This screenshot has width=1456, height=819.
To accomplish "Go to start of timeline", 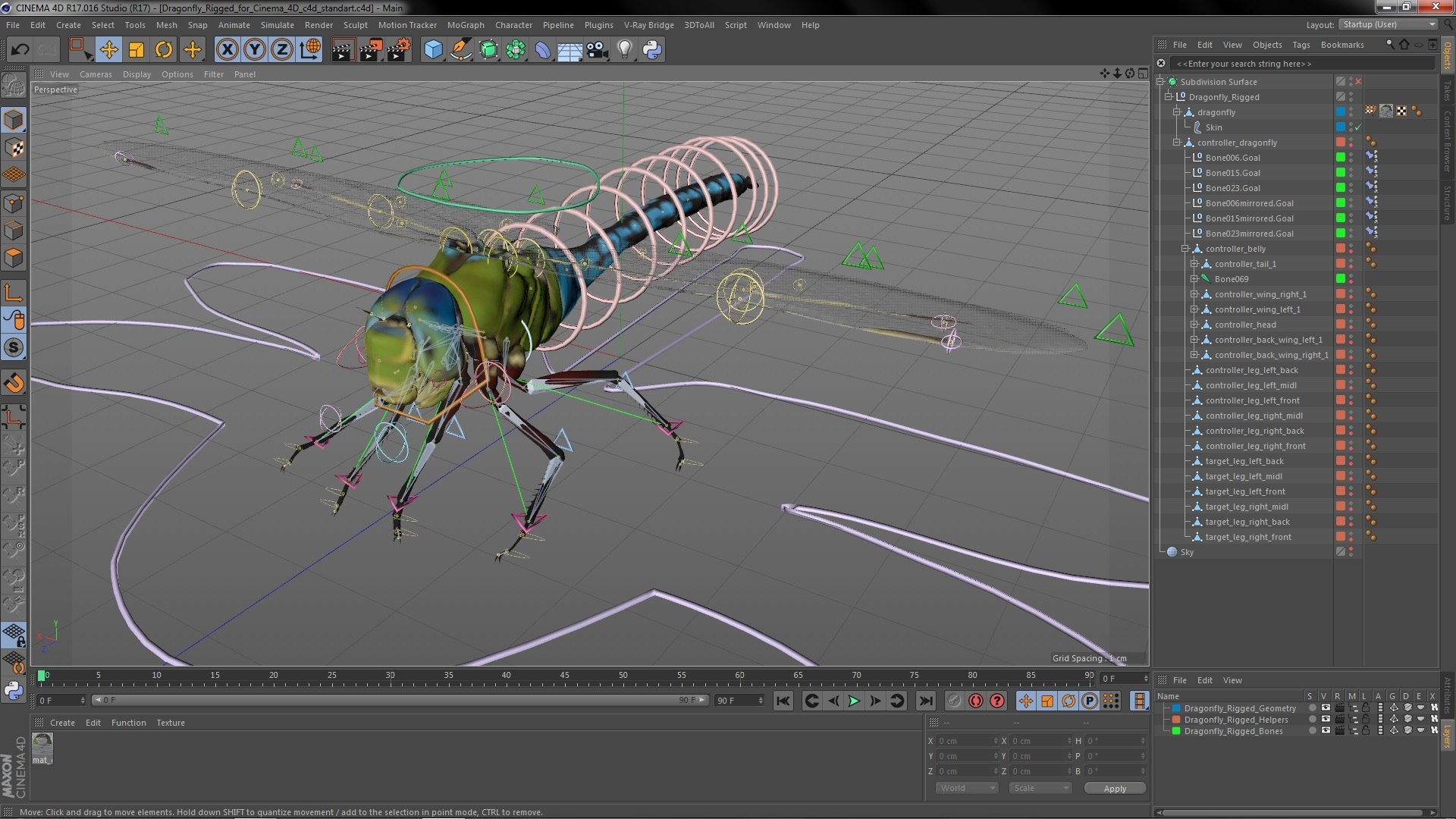I will coord(783,701).
